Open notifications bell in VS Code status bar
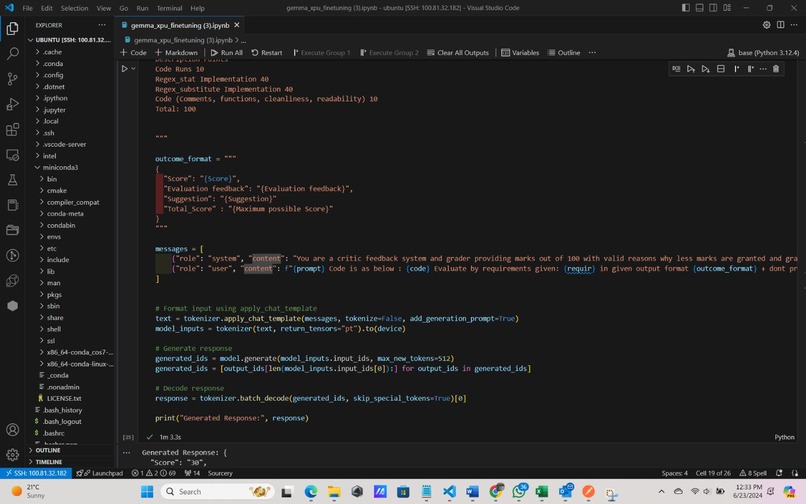The height and width of the screenshot is (504, 806). click(x=780, y=473)
